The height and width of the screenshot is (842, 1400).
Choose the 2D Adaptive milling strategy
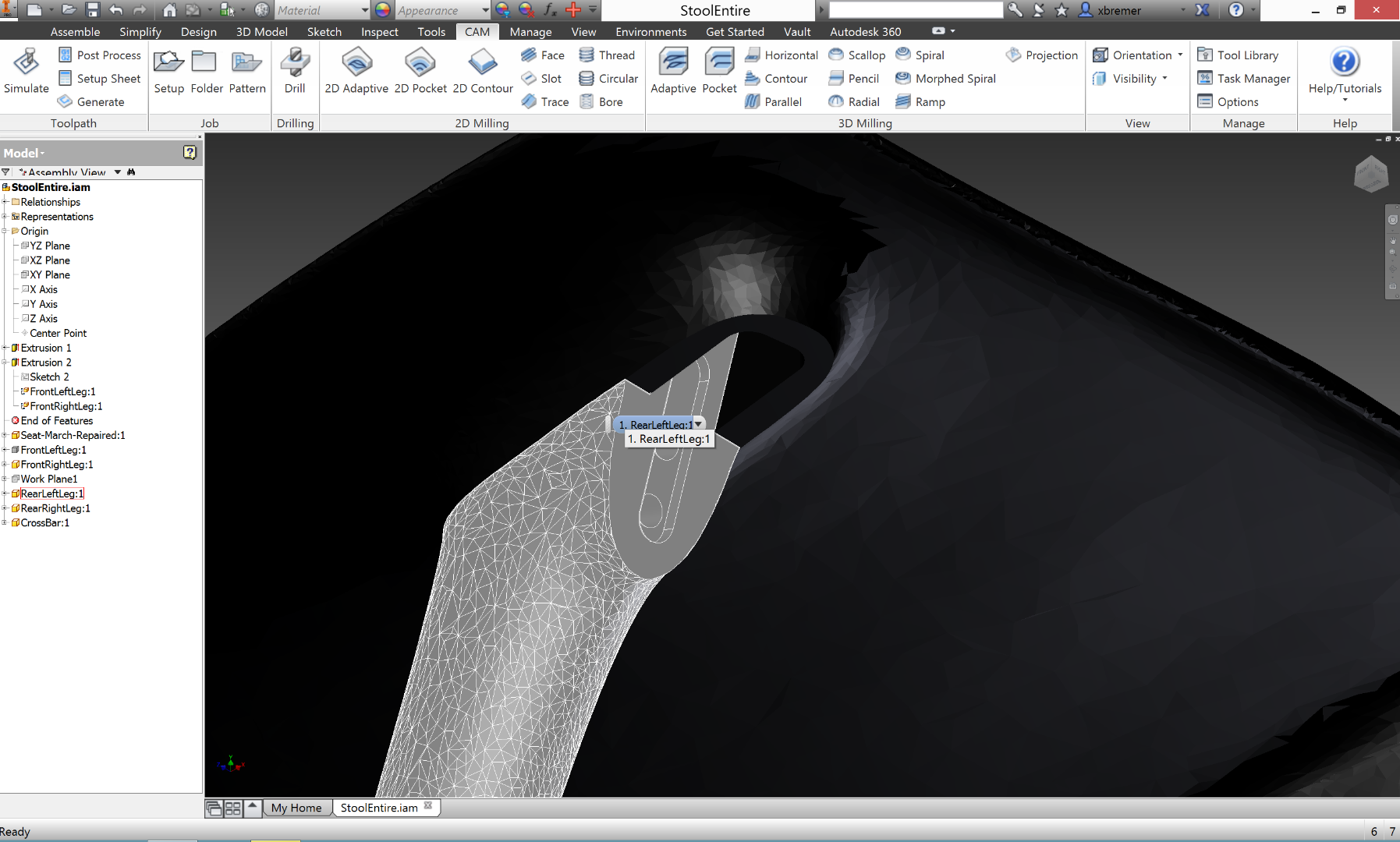coord(356,71)
